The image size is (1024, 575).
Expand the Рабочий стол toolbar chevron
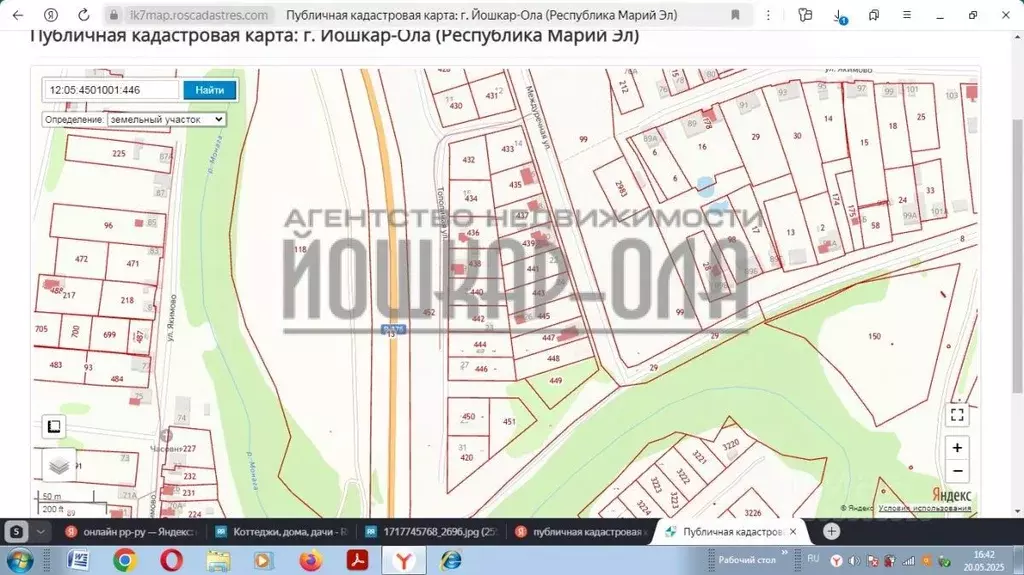(x=785, y=554)
